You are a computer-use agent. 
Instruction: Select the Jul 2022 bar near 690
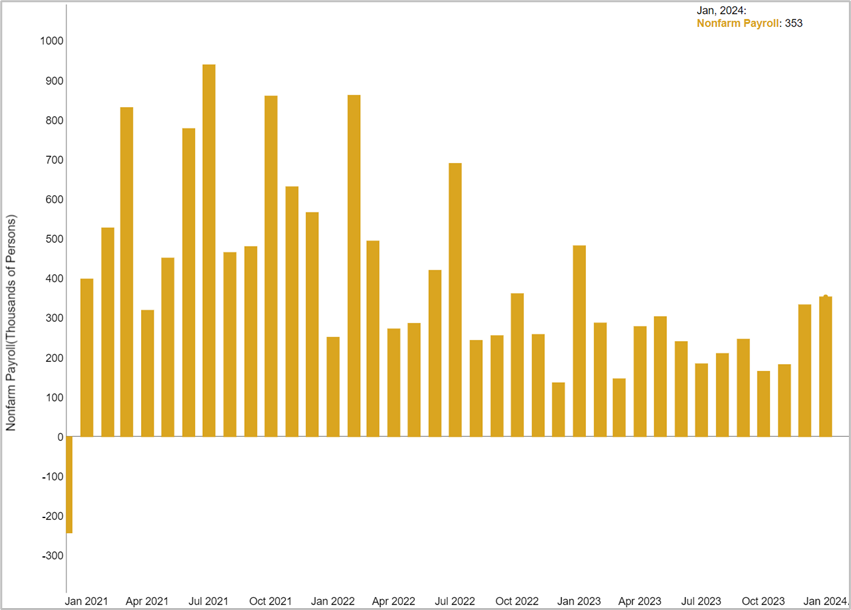click(455, 300)
